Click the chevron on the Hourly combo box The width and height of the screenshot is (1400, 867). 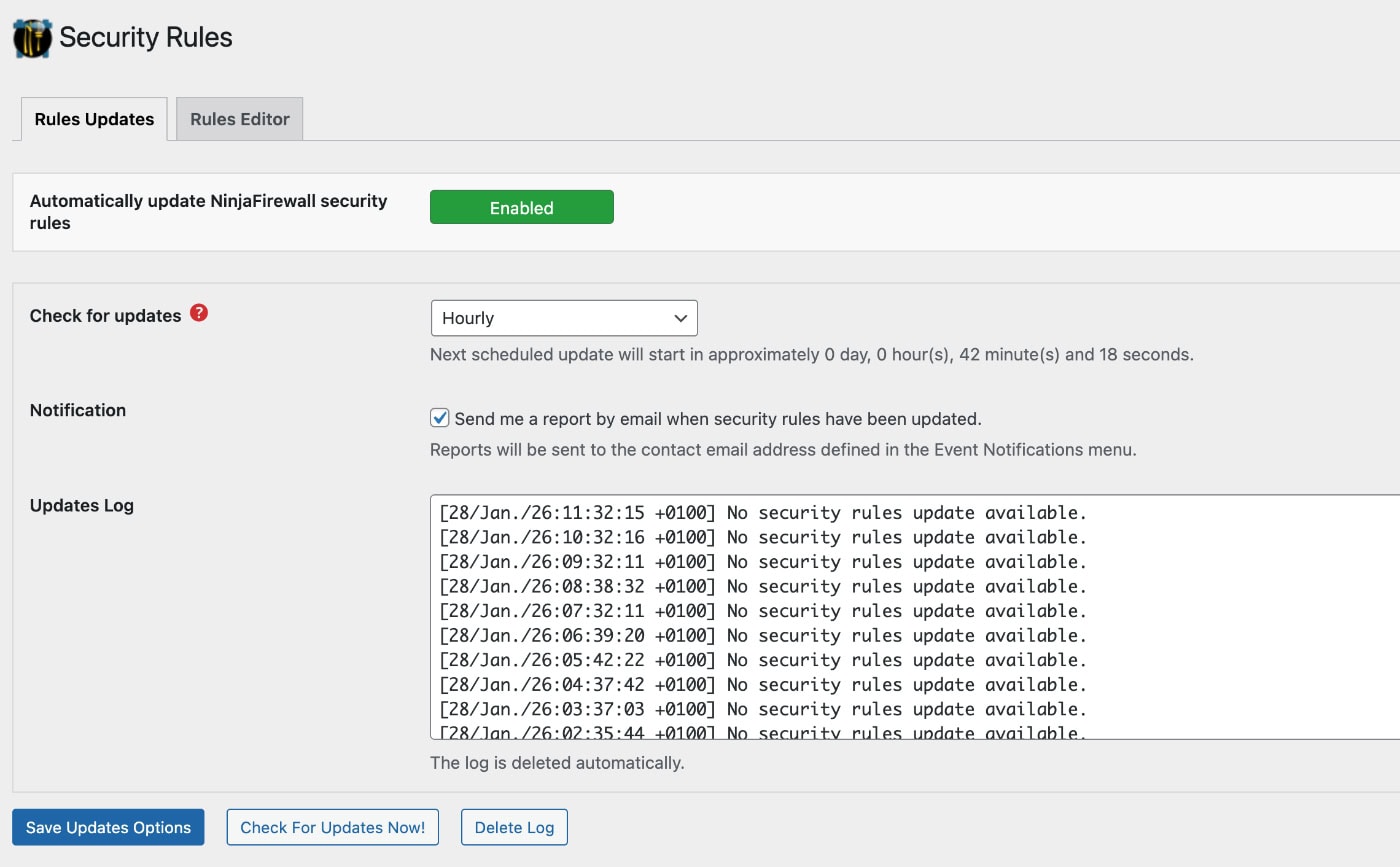[681, 317]
